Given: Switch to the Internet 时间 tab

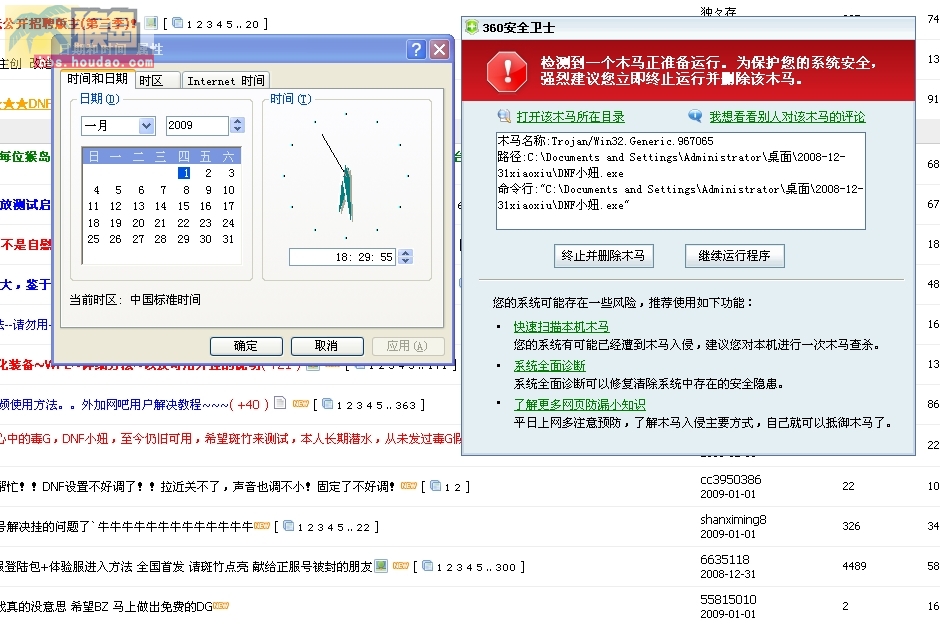Looking at the screenshot, I should click(225, 81).
